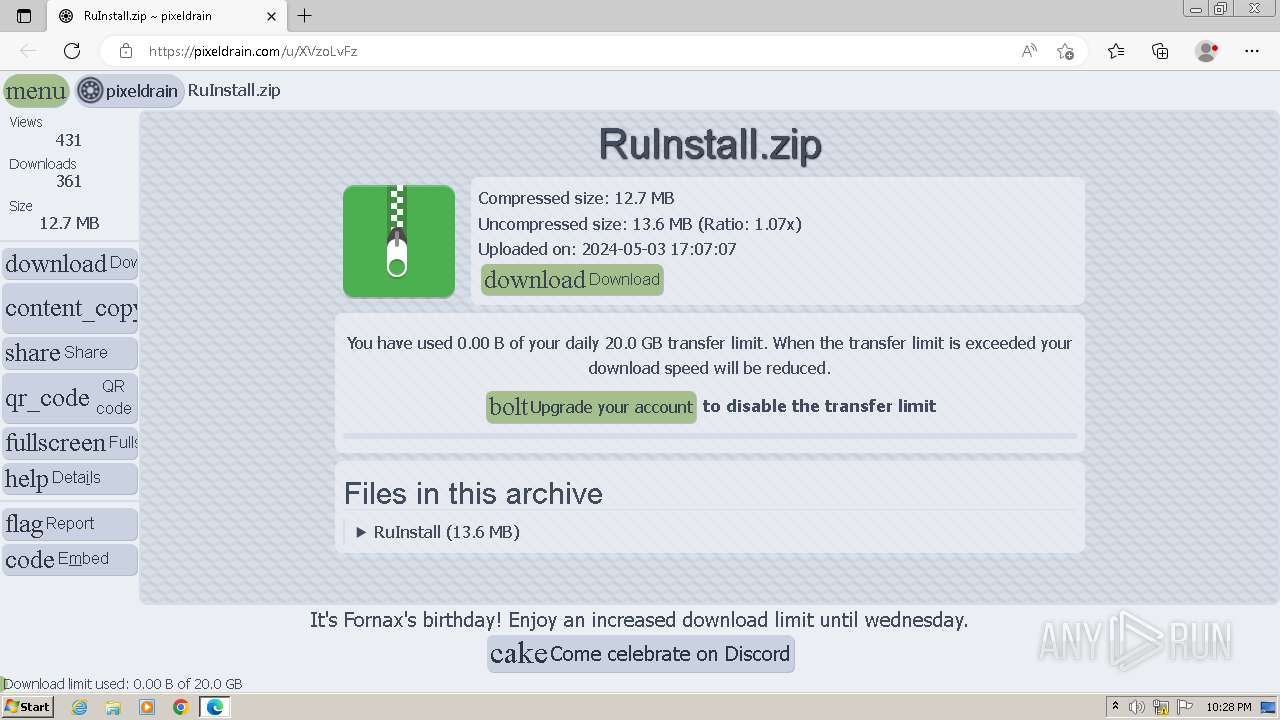Image resolution: width=1280 pixels, height=720 pixels.
Task: Click the browser back arrow
Action: (28, 51)
